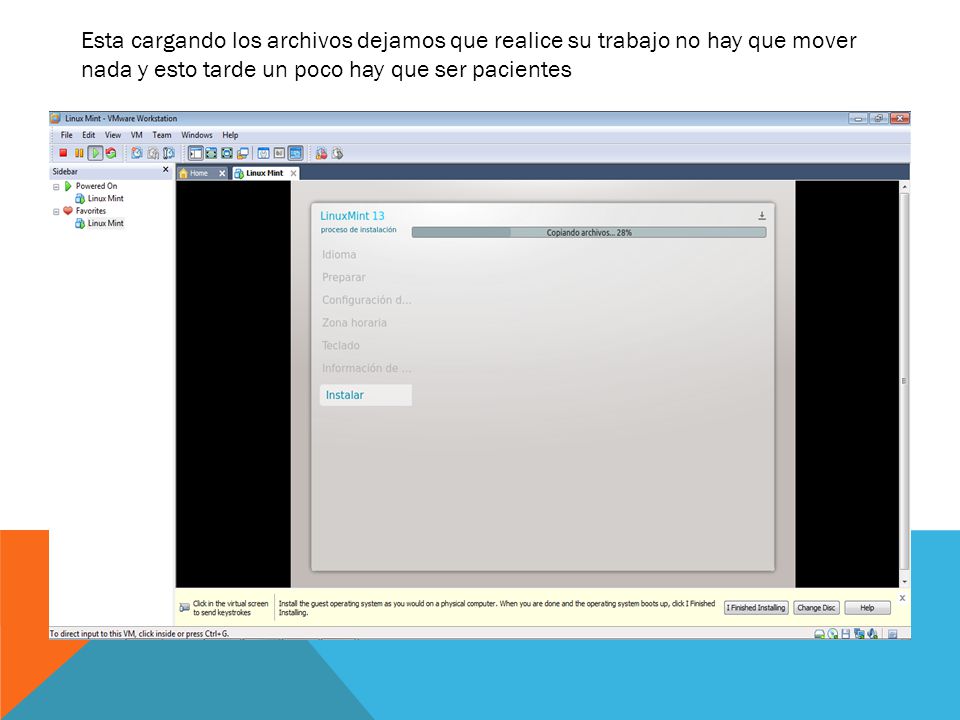Screen dimensions: 960x720
Task: Click the orange Suspend pause icon
Action: click(x=79, y=153)
